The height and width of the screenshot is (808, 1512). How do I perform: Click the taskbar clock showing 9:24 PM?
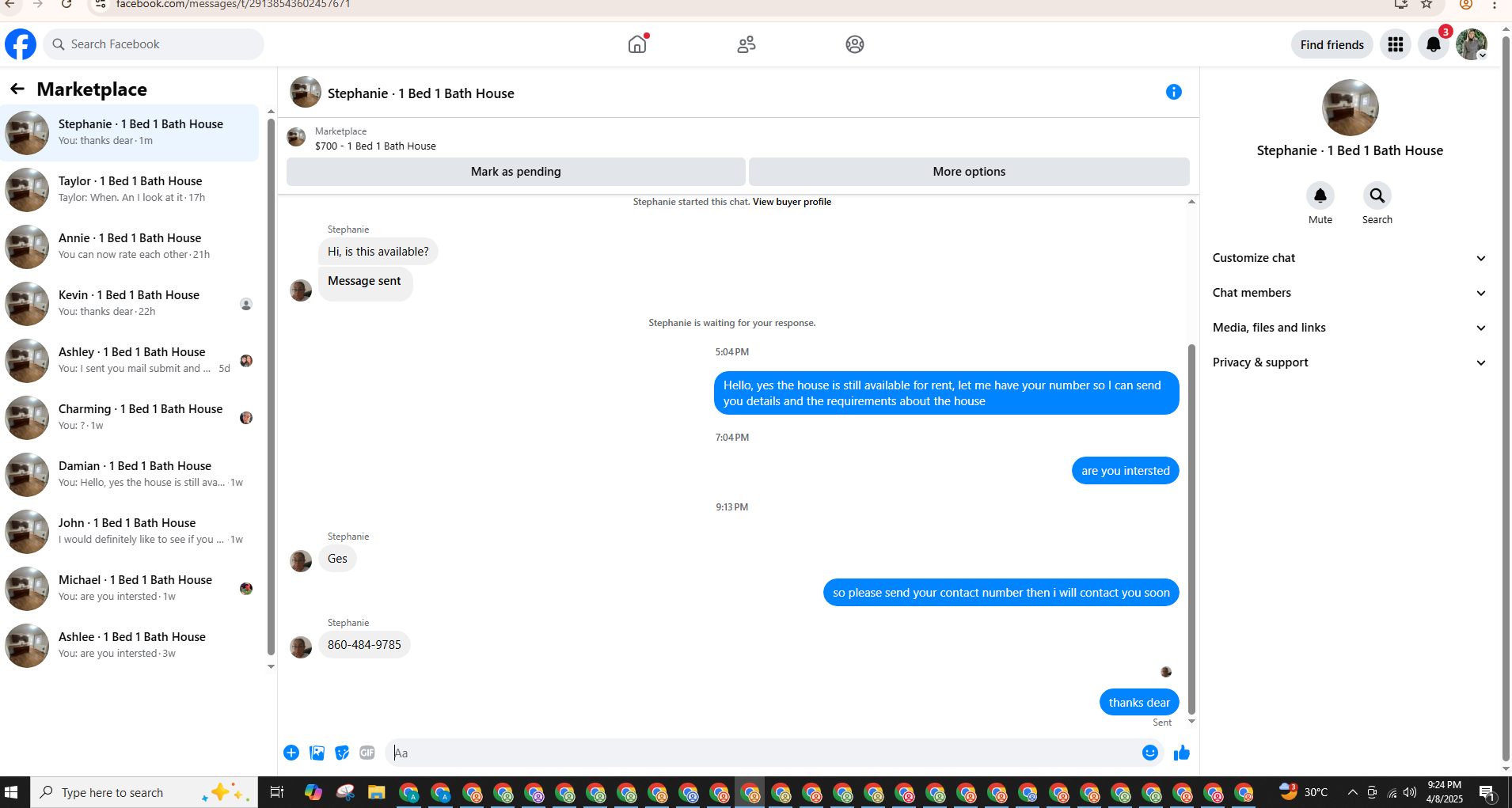tap(1444, 792)
